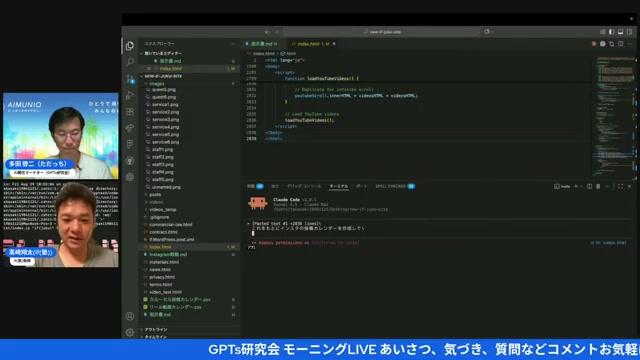This screenshot has width=640, height=360.
Task: Open the Search view in activity bar
Action: (x=130, y=62)
